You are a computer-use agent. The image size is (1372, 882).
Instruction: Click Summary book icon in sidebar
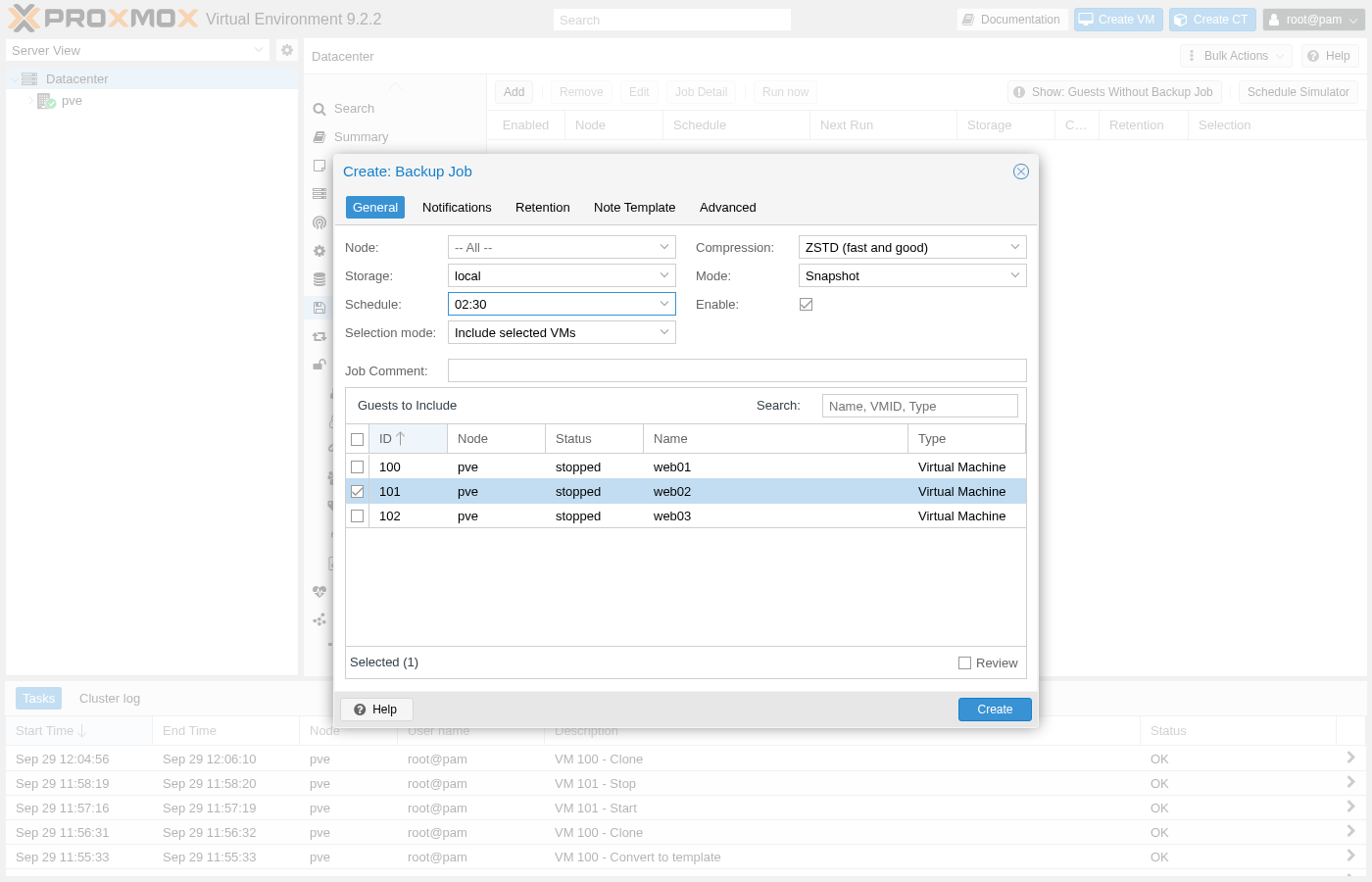319,137
